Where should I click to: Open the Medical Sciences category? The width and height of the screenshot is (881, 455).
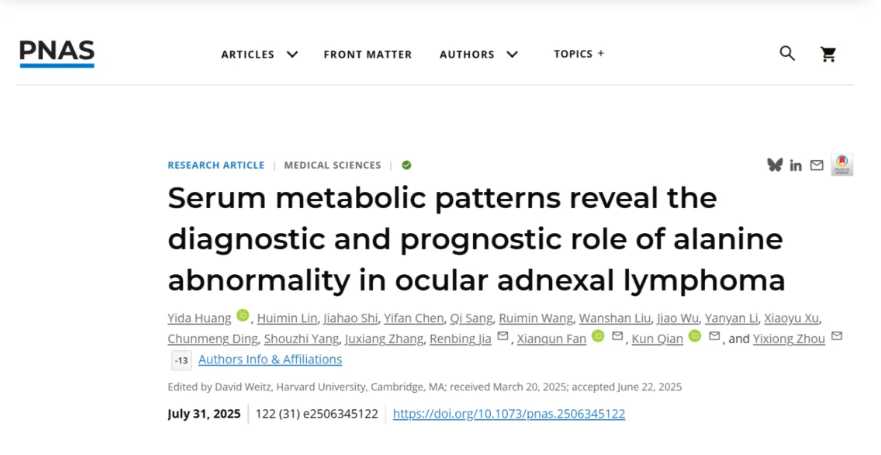pos(332,165)
